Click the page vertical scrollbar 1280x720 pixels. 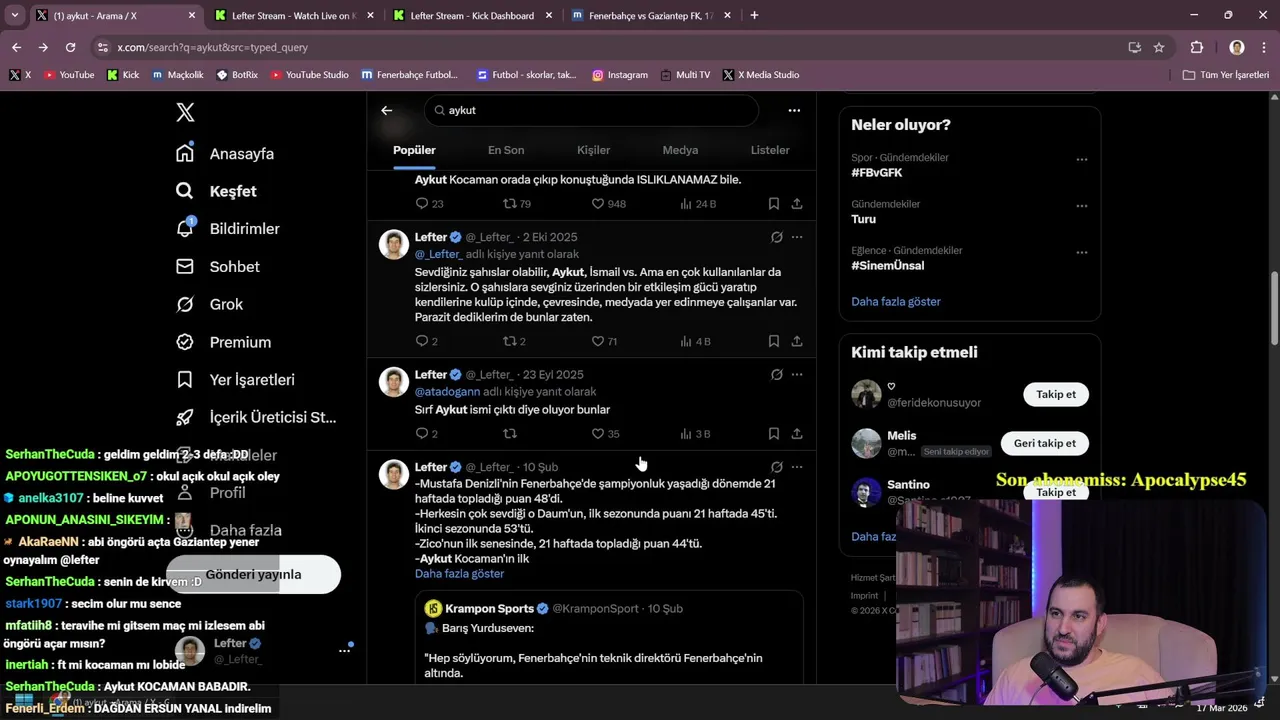[x=1274, y=310]
